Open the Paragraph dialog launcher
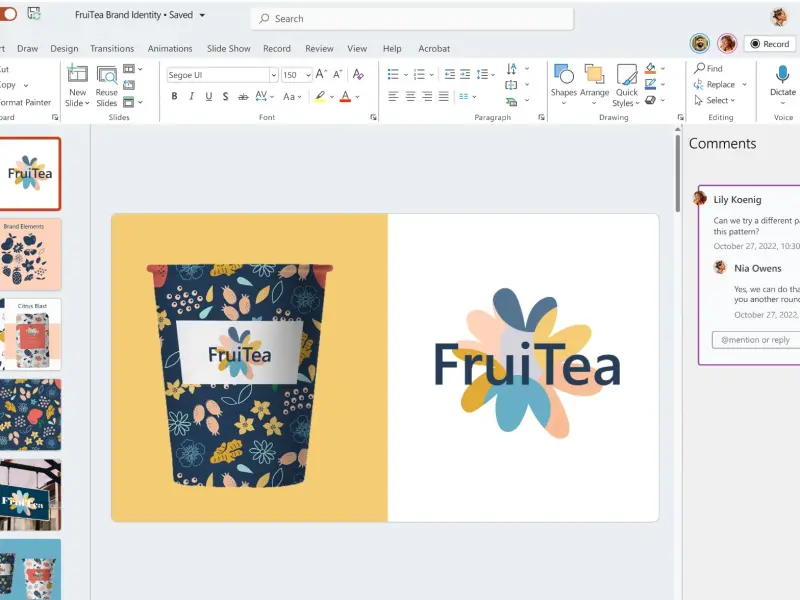The width and height of the screenshot is (800, 600). click(541, 117)
